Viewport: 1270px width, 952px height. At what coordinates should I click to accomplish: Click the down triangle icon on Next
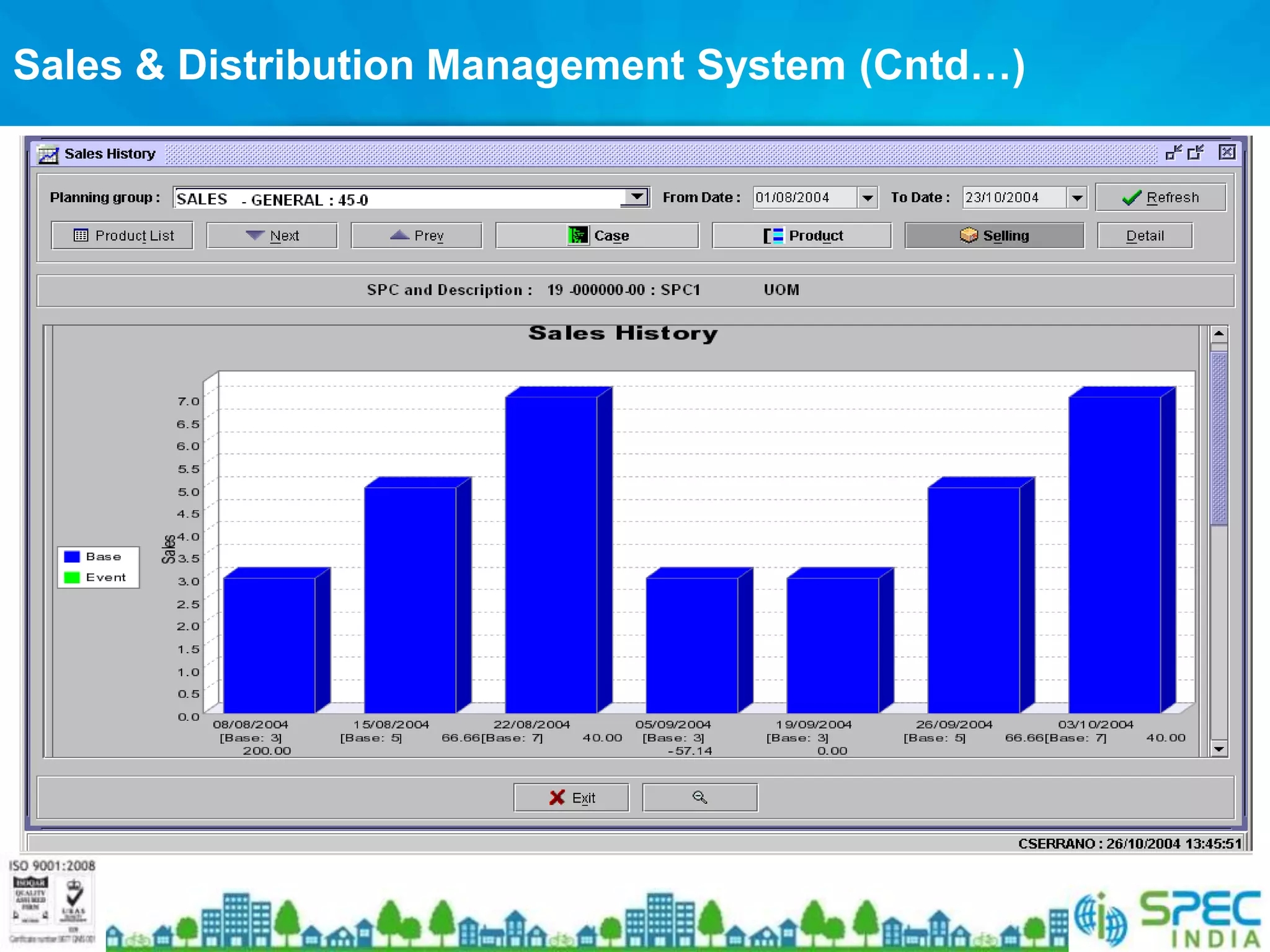tap(255, 235)
